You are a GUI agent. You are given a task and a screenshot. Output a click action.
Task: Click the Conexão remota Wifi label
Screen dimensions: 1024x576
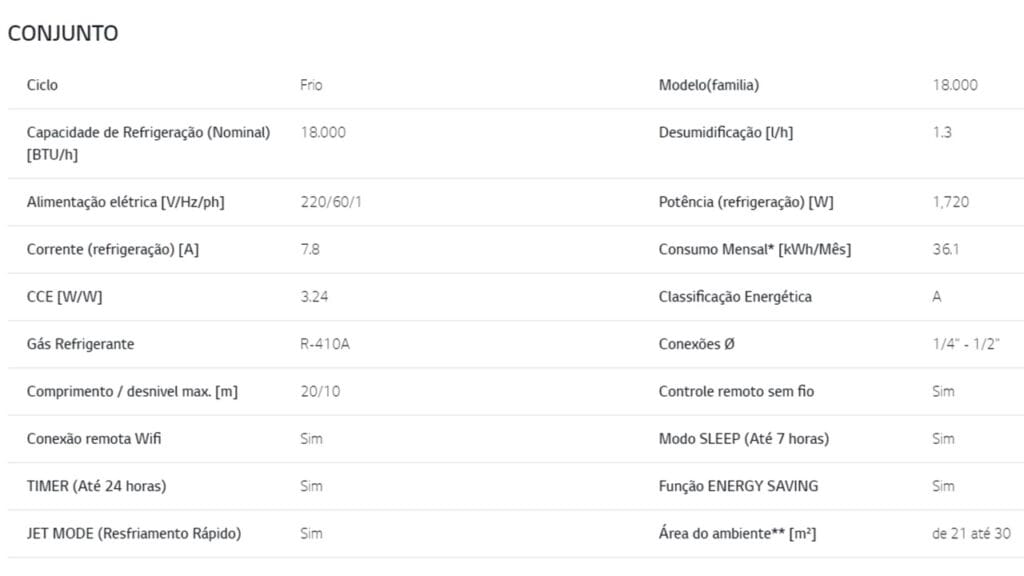94,438
